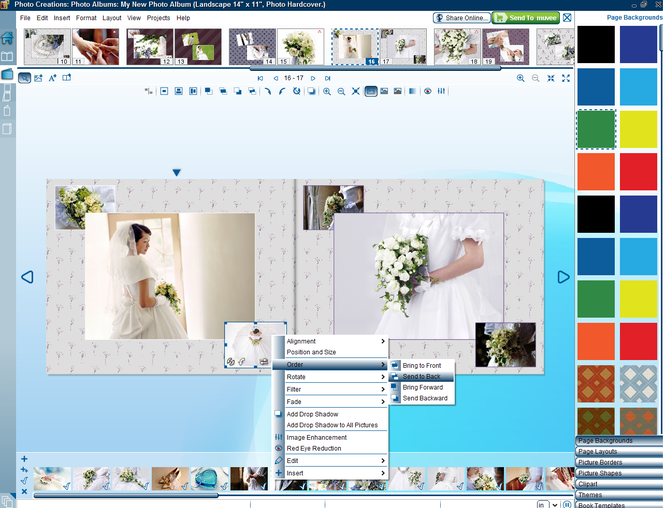Pick the first yellow background swatch
Viewport: 665px width, 508px height.
point(638,129)
